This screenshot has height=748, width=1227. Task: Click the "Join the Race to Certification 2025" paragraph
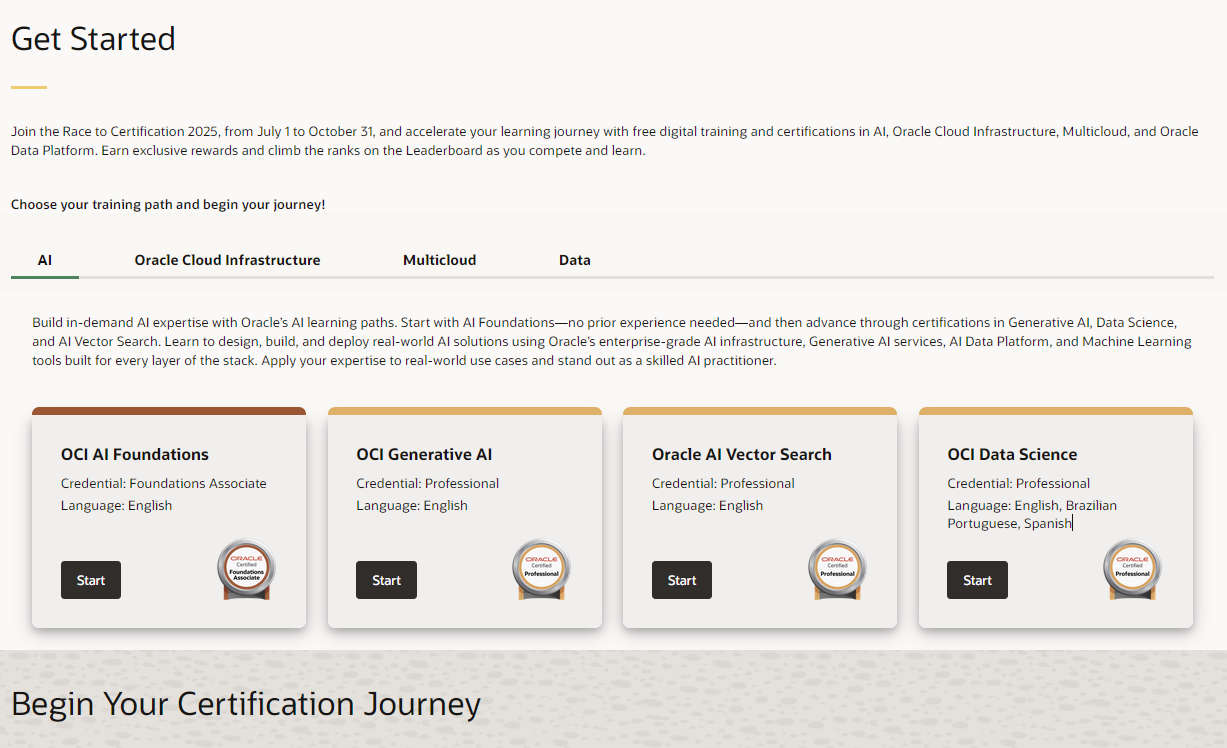pyautogui.click(x=605, y=141)
